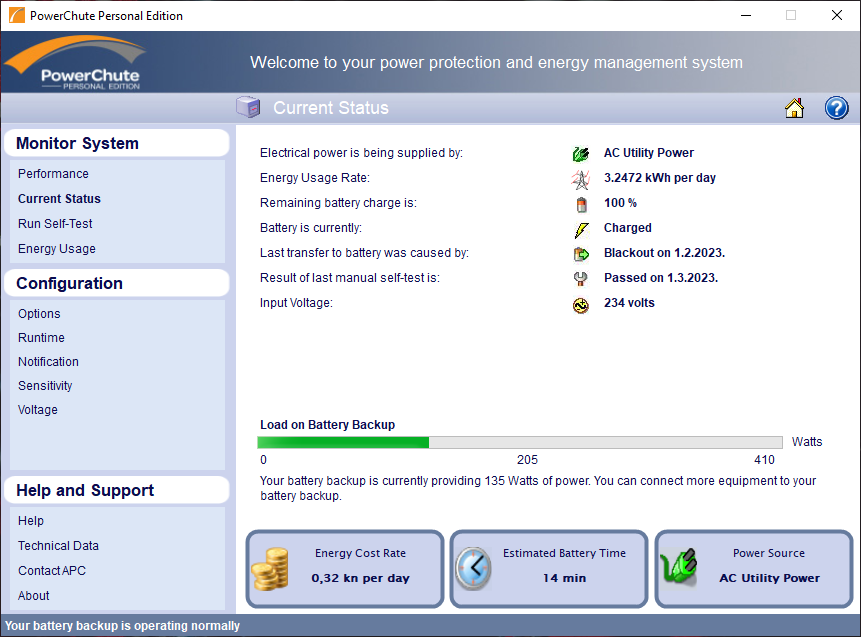Click the UPS icon beside Current Status heading
861x637 pixels.
(248, 107)
